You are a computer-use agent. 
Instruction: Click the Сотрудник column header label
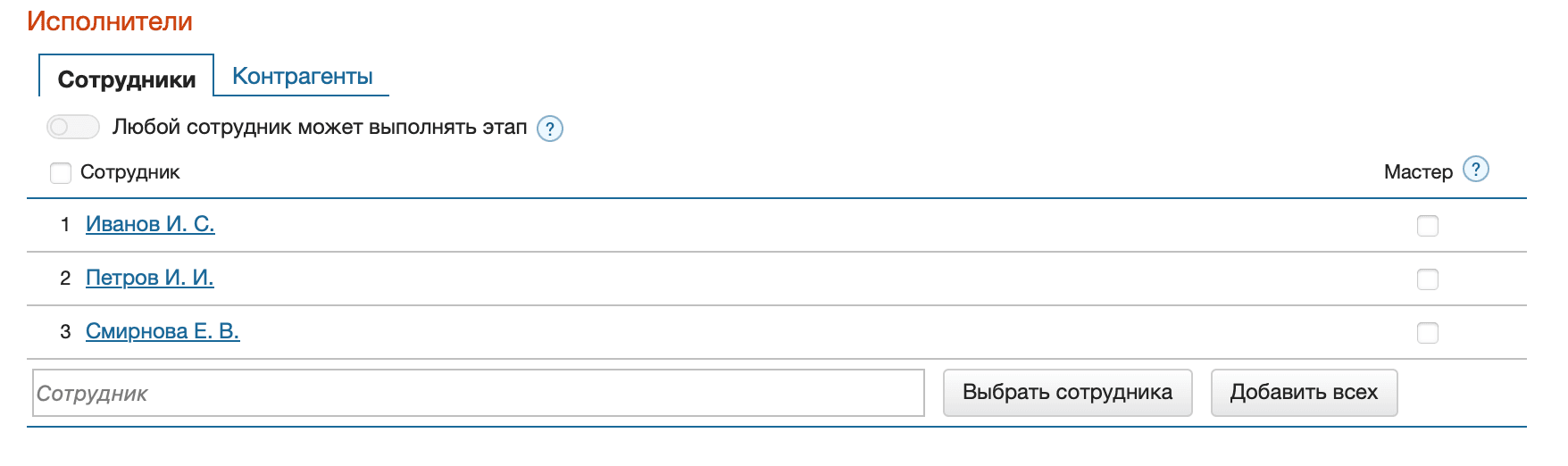tap(130, 172)
